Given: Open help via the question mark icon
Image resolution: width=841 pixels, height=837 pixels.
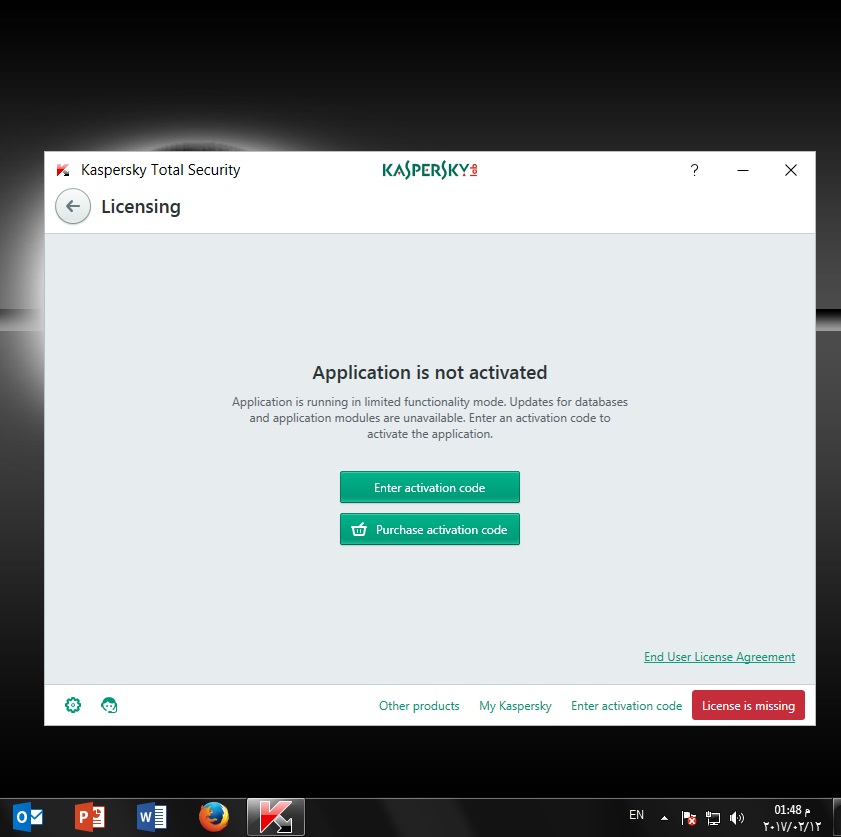Looking at the screenshot, I should tap(695, 170).
